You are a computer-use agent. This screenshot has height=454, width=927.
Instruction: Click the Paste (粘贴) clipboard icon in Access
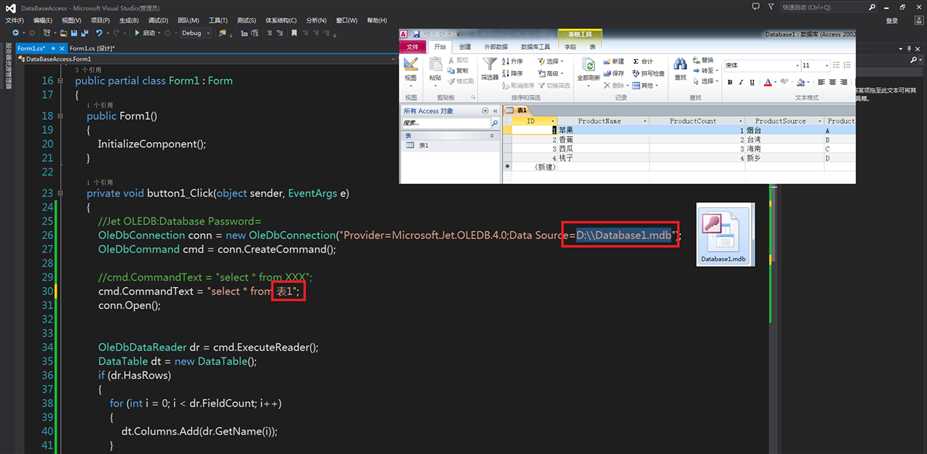pyautogui.click(x=435, y=64)
